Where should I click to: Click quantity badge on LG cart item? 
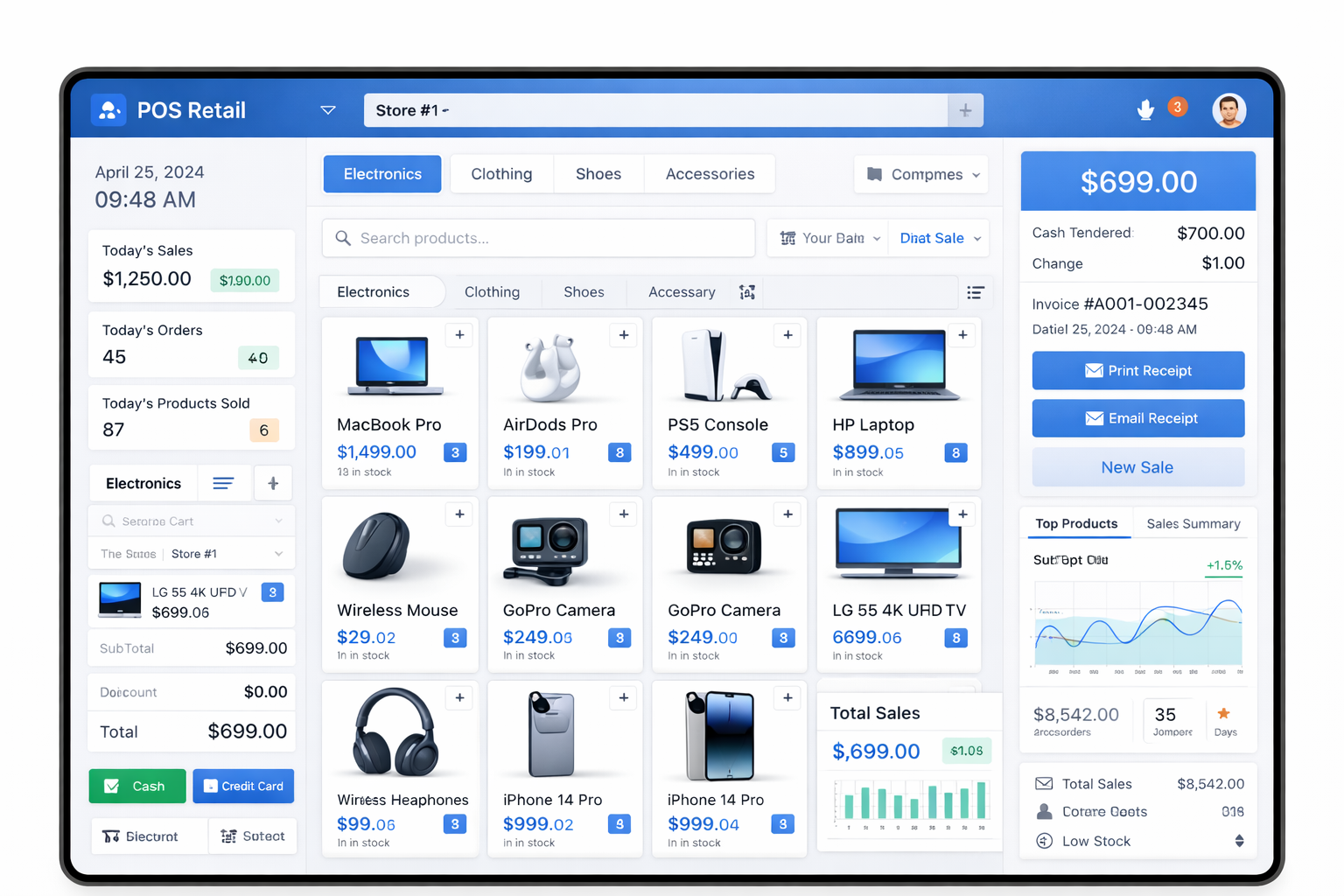(273, 592)
